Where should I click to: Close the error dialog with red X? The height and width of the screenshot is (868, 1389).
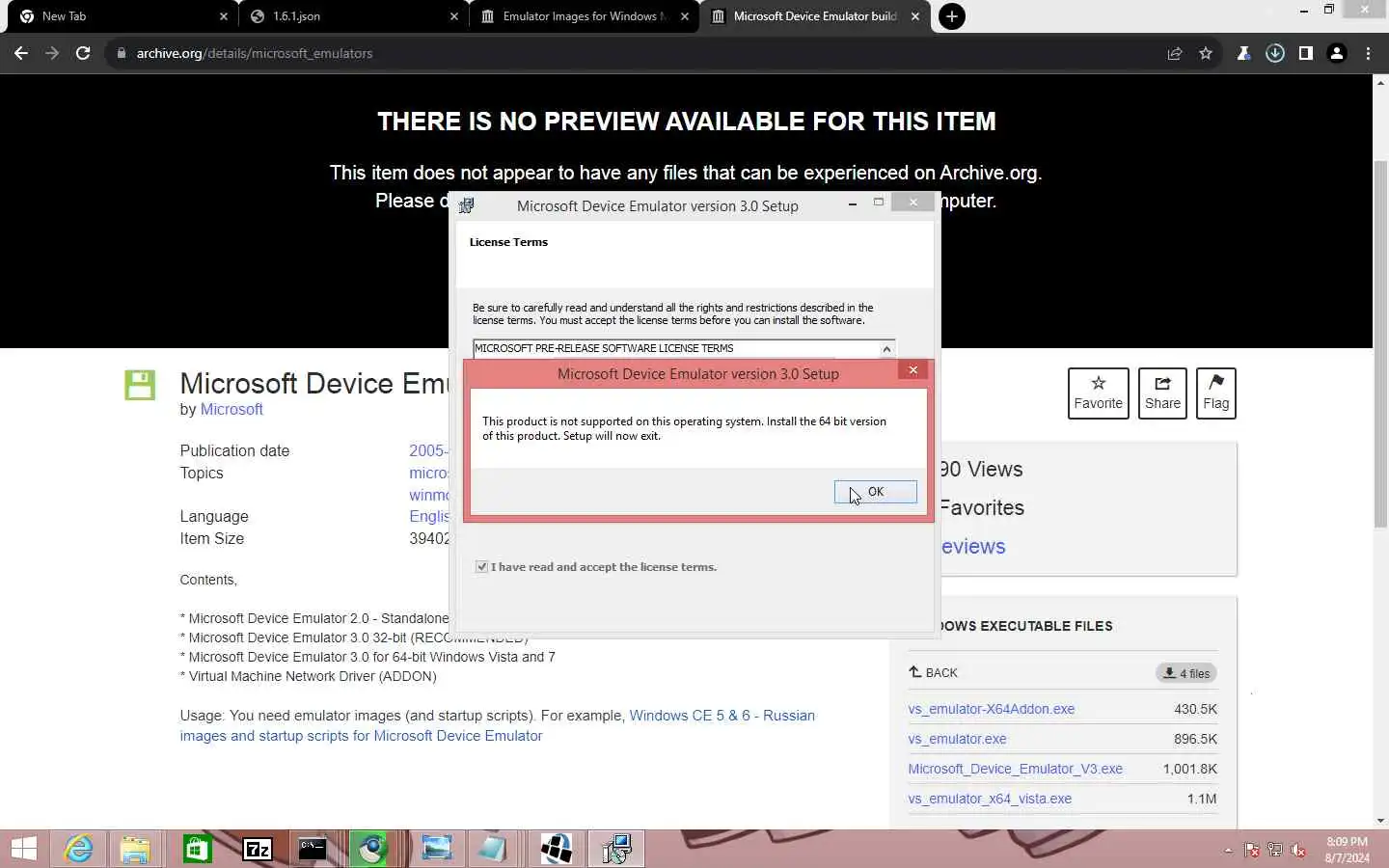coord(912,370)
